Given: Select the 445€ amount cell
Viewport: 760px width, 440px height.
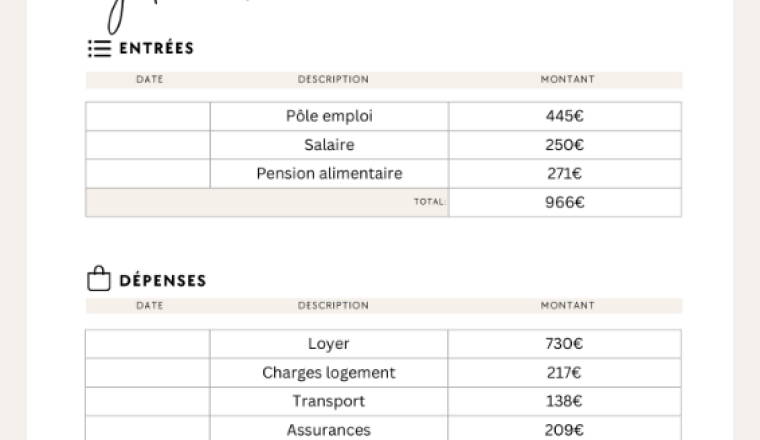Looking at the screenshot, I should coord(565,116).
